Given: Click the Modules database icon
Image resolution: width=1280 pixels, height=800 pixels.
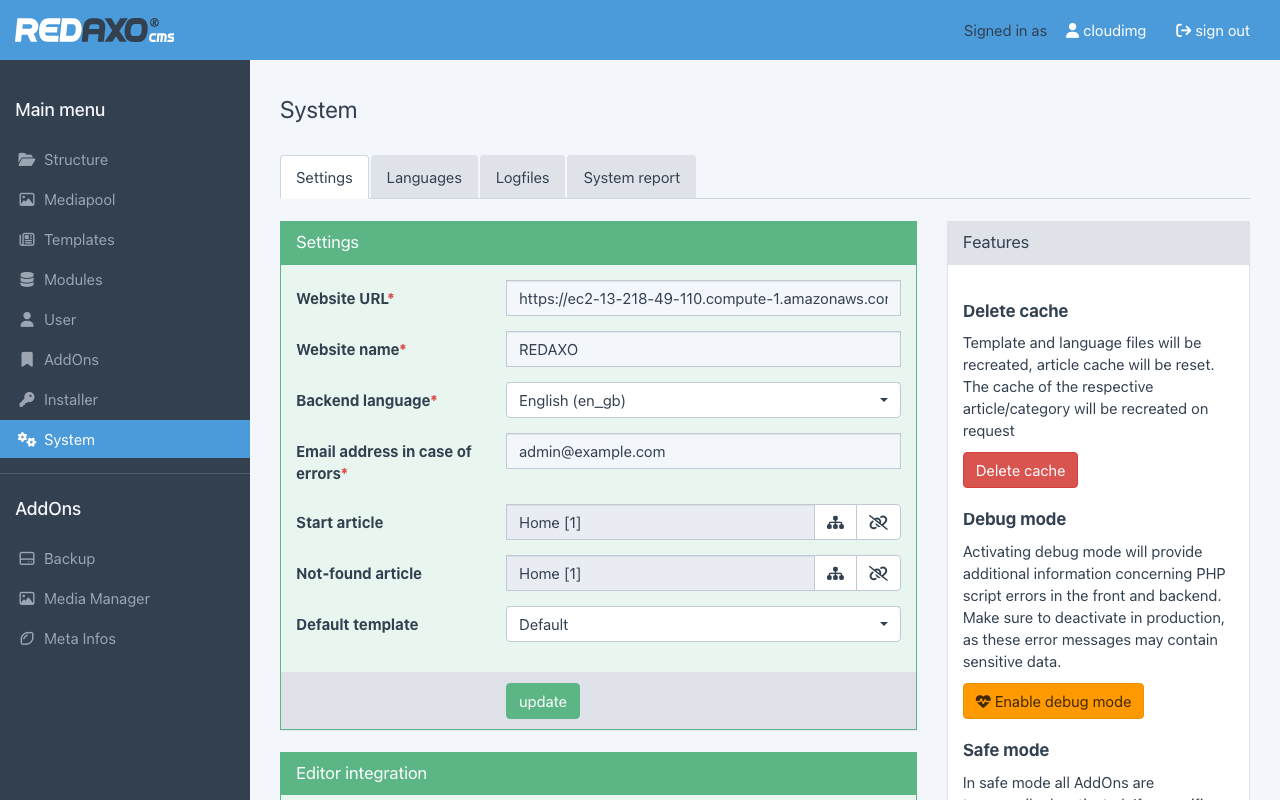Looking at the screenshot, I should pyautogui.click(x=27, y=280).
